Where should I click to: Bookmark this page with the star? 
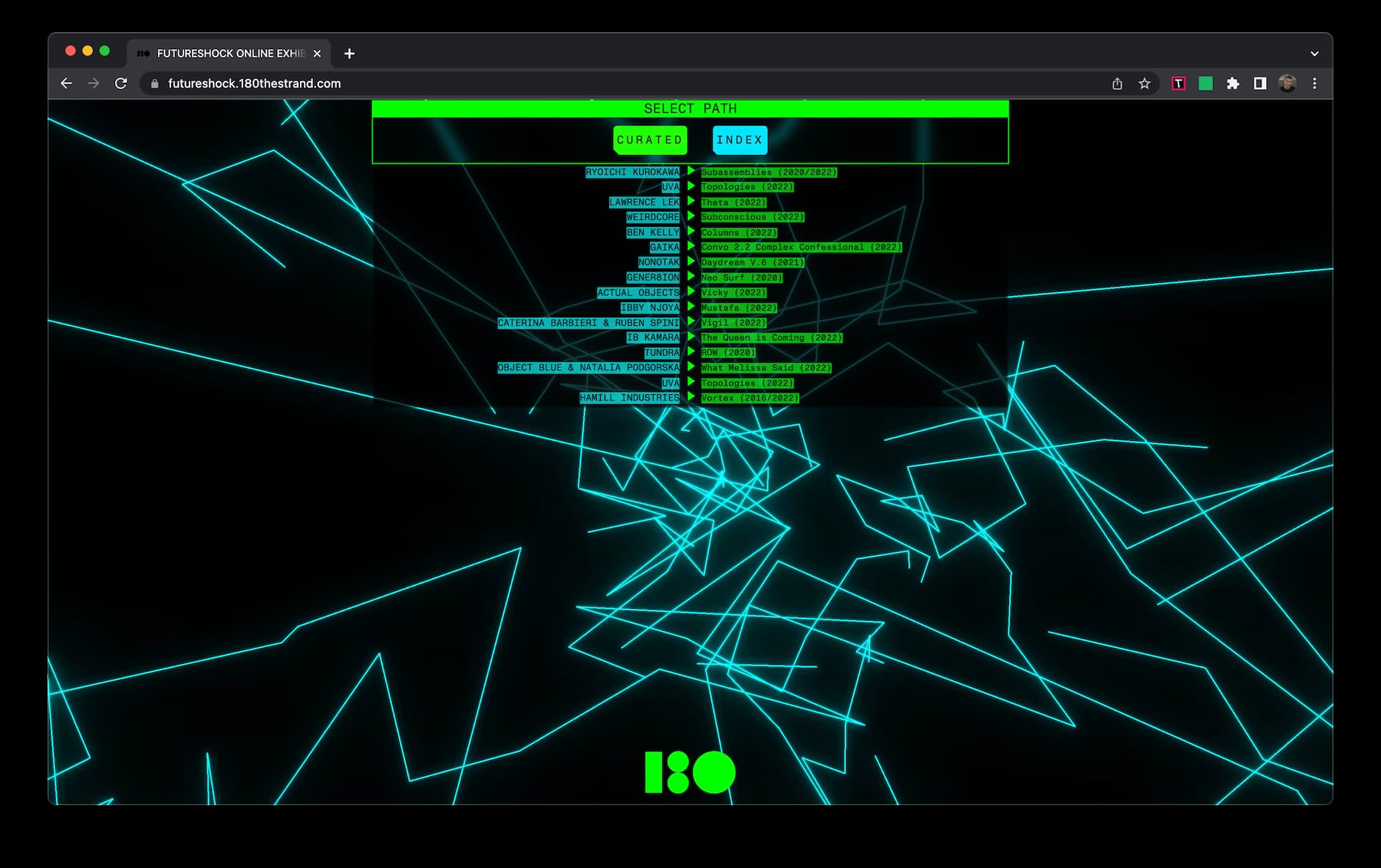click(x=1145, y=84)
